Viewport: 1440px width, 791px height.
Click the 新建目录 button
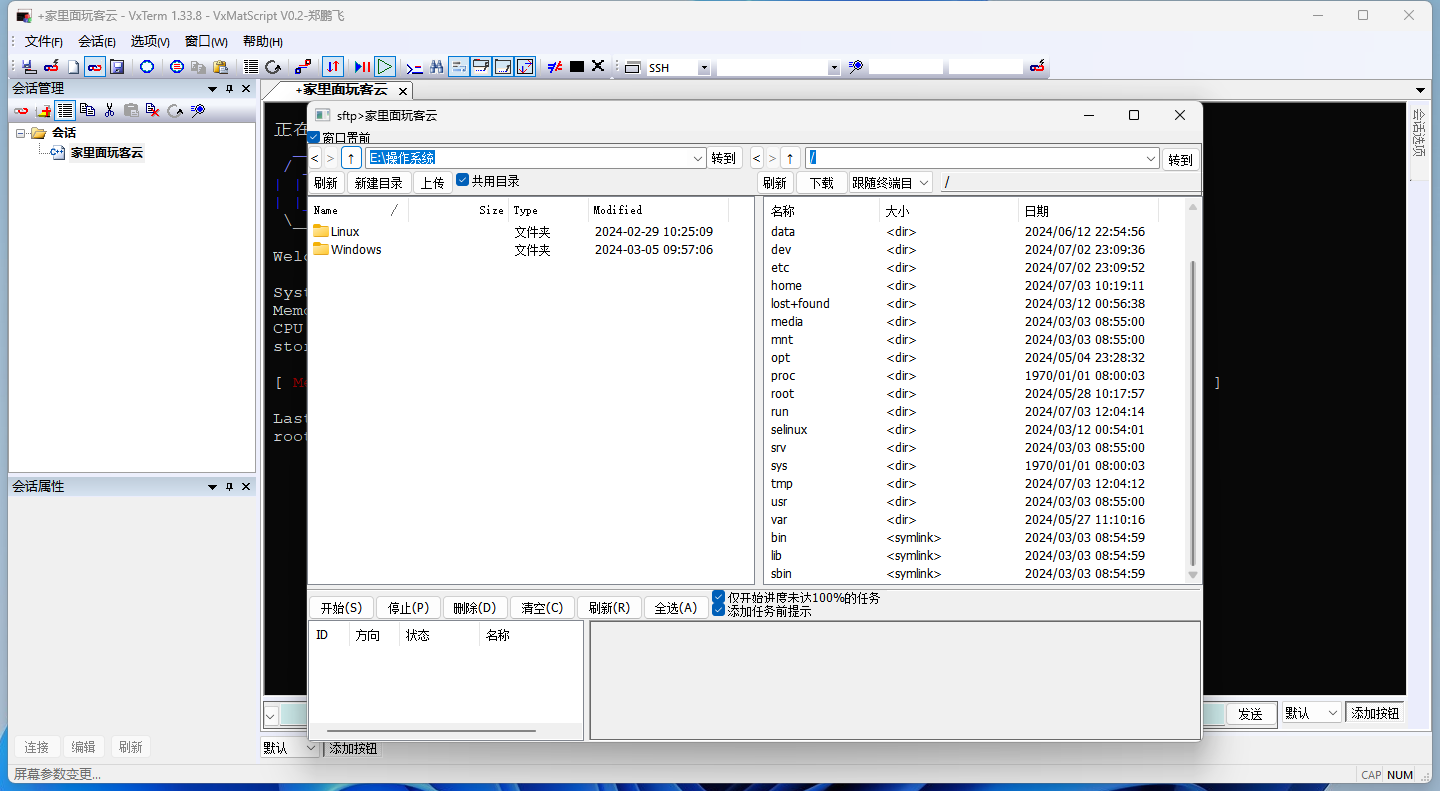(x=379, y=183)
